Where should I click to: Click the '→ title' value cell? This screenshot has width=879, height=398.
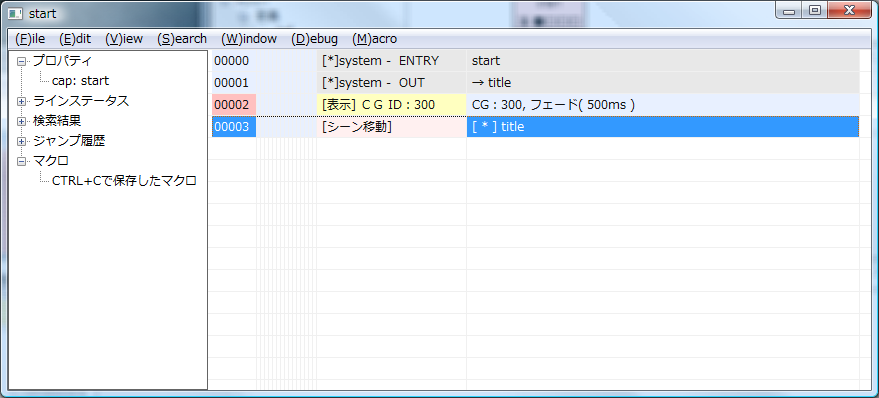(x=663, y=82)
